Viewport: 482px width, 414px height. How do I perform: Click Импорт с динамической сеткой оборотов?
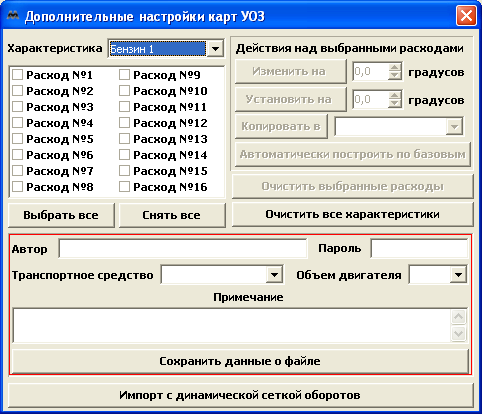pyautogui.click(x=240, y=395)
